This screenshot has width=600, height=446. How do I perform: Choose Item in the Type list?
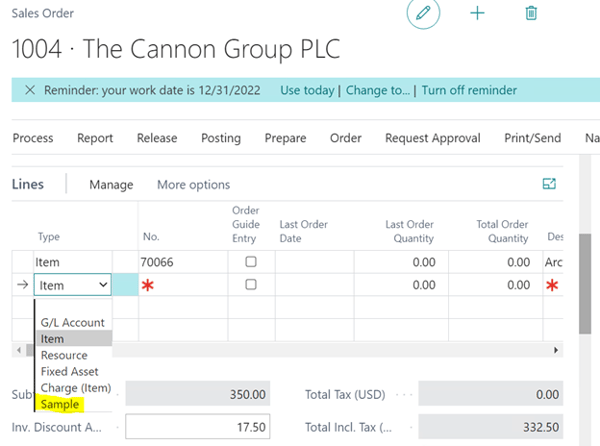coord(74,339)
